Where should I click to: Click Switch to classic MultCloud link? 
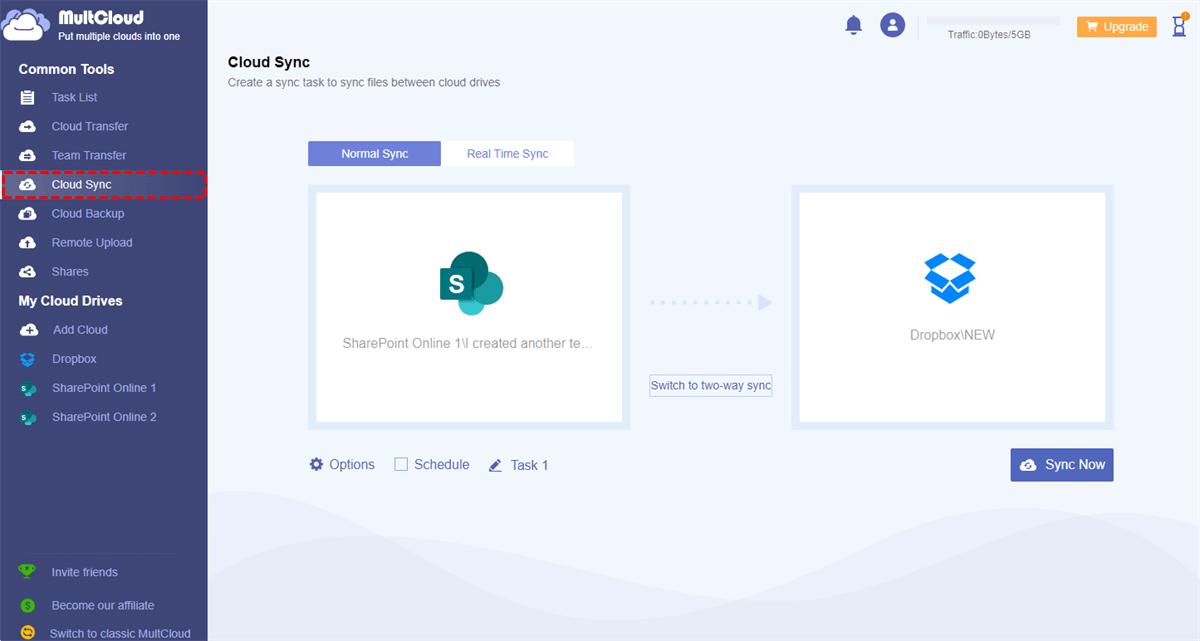[120, 633]
